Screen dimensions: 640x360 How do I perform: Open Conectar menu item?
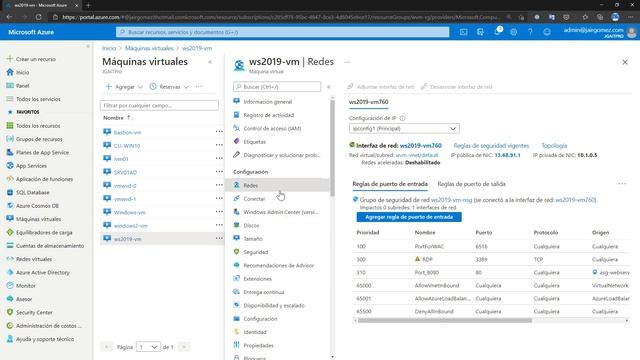[x=254, y=199]
